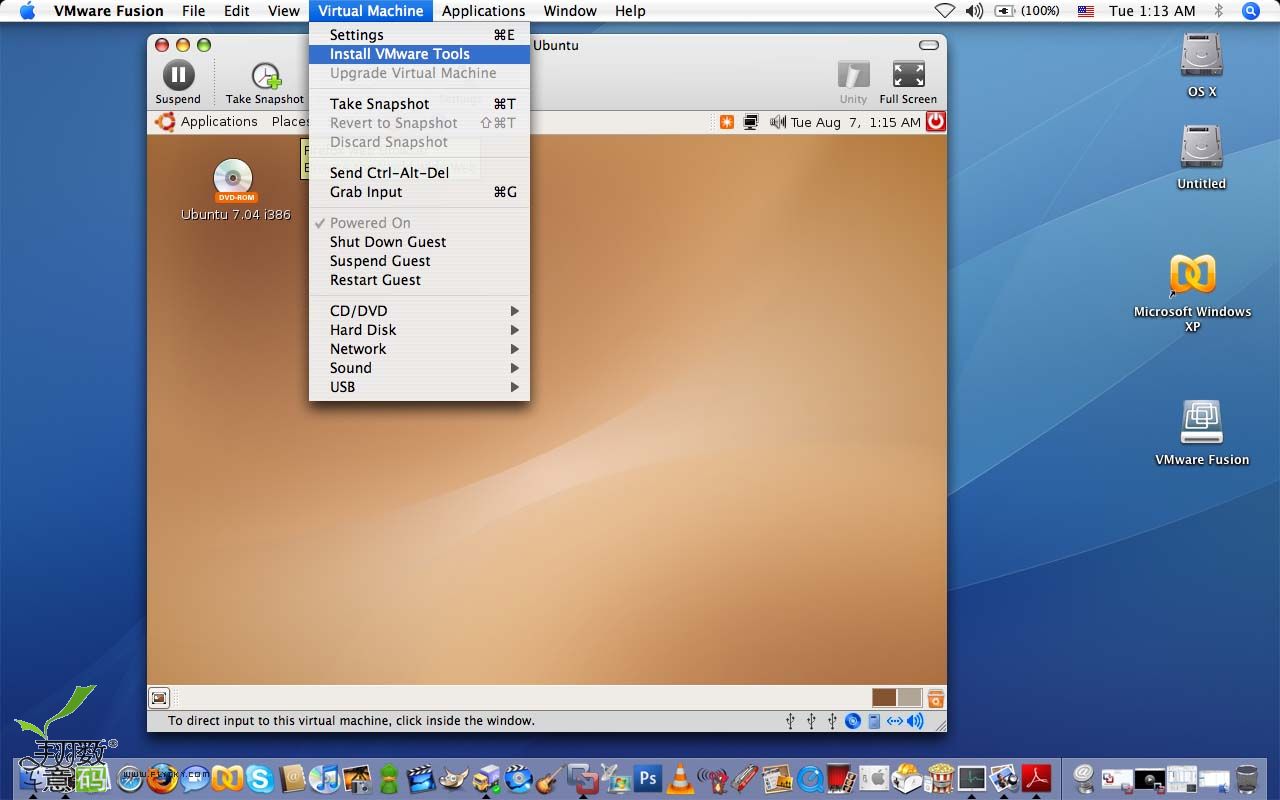Click the hard disk status bar icon

point(874,721)
